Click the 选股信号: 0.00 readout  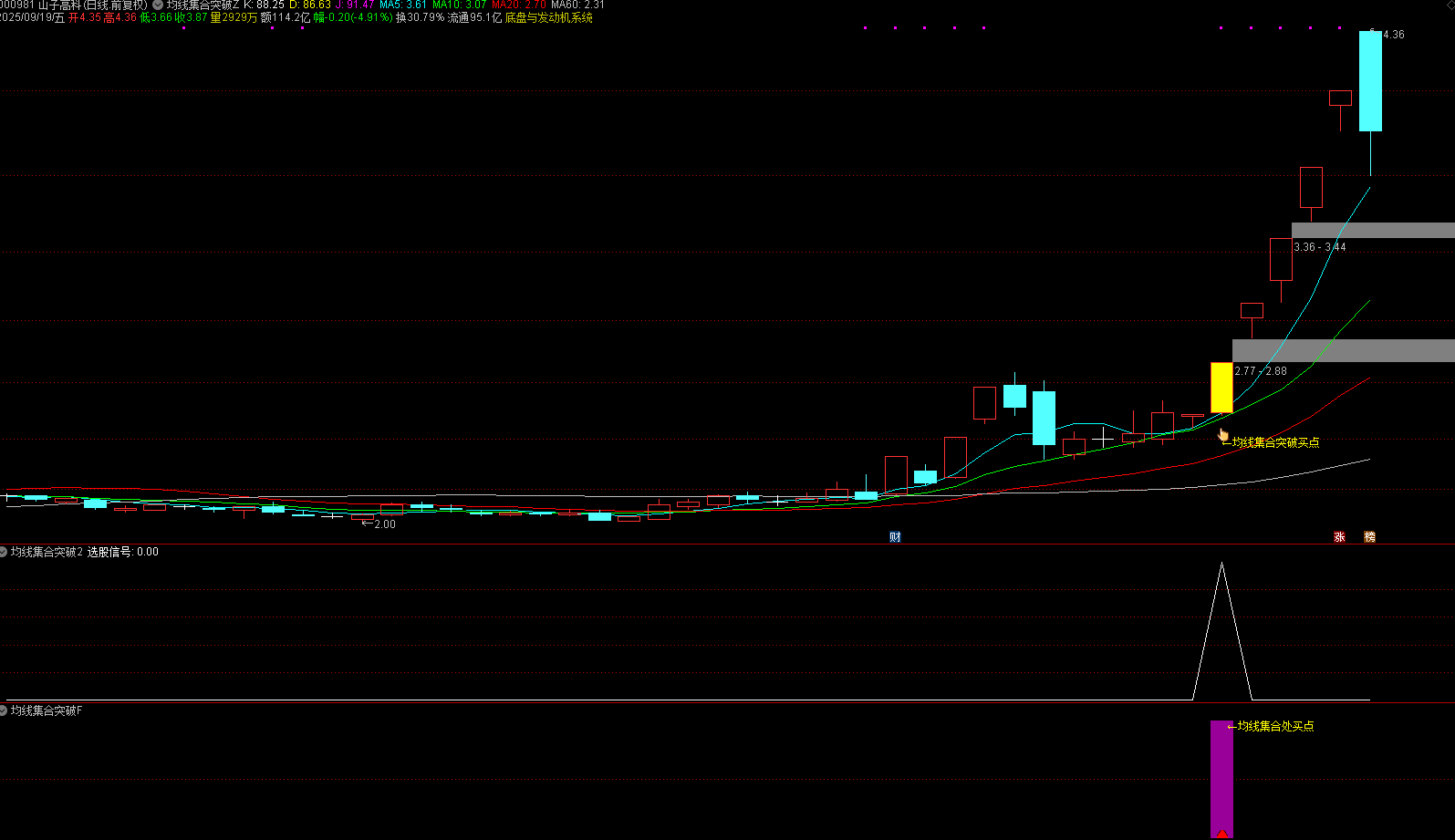click(123, 552)
